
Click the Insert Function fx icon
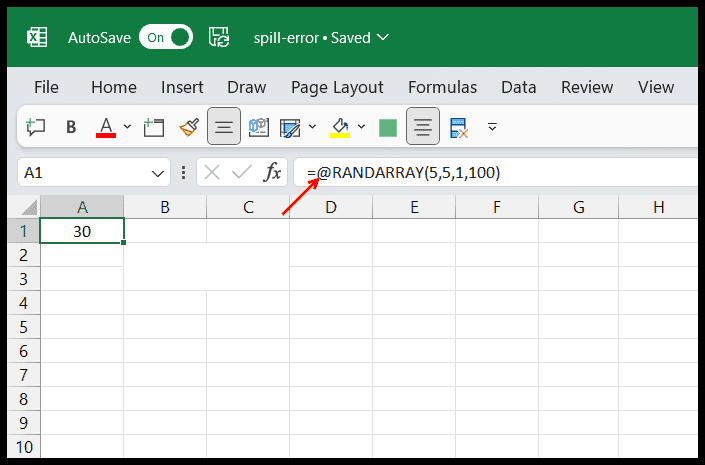click(x=272, y=172)
